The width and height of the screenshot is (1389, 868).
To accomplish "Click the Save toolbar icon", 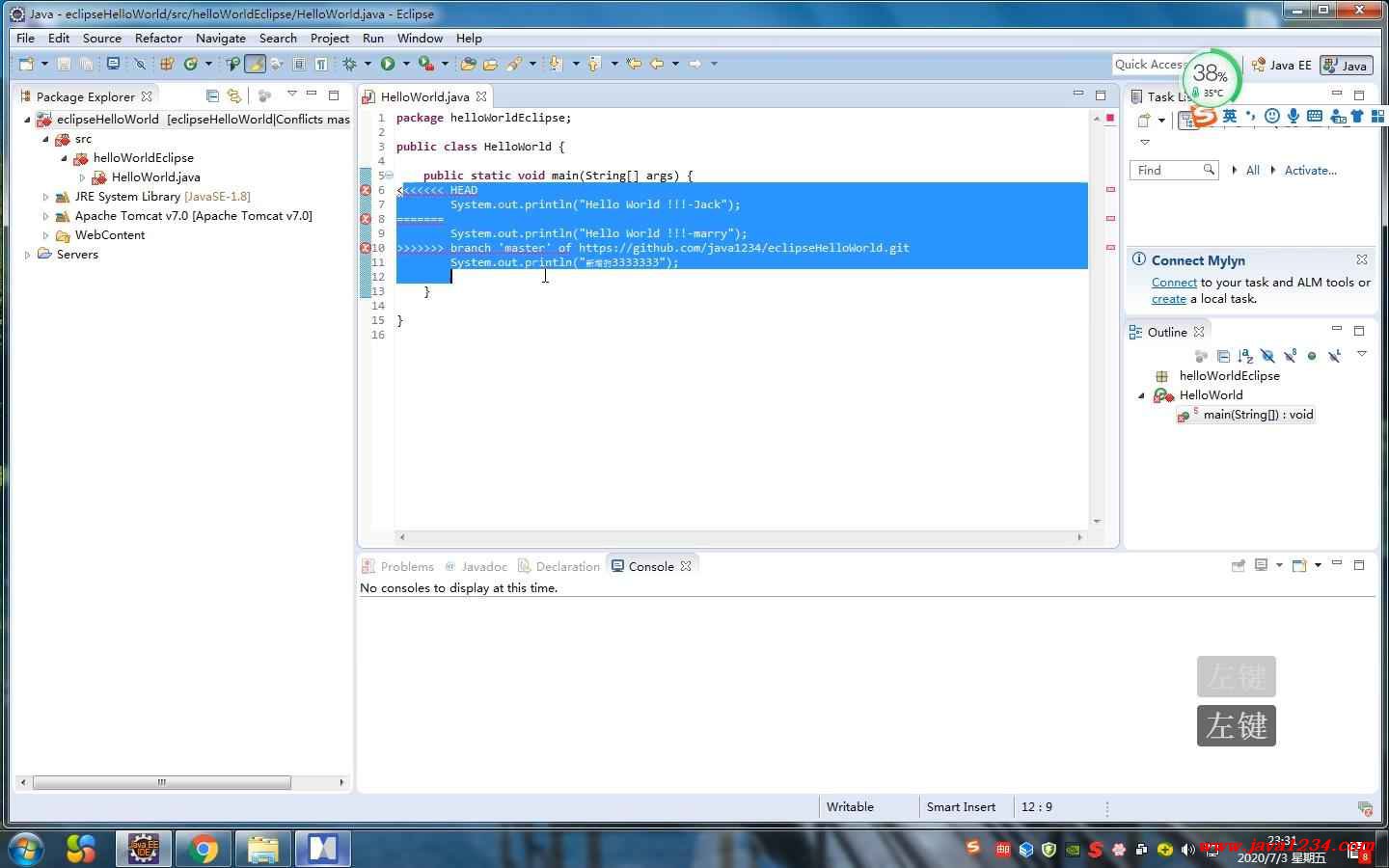I will pos(64,64).
